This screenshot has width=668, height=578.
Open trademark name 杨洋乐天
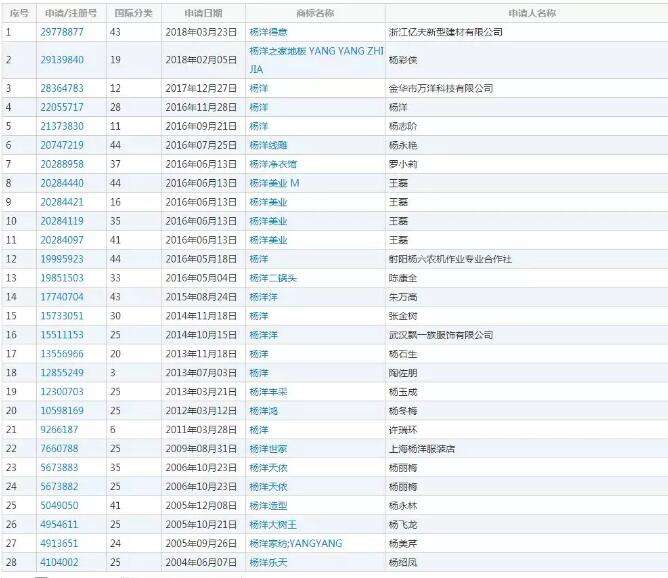pyautogui.click(x=268, y=562)
